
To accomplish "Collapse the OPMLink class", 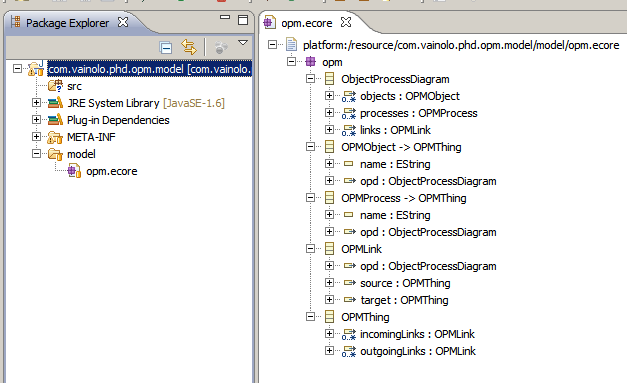I will point(310,249).
